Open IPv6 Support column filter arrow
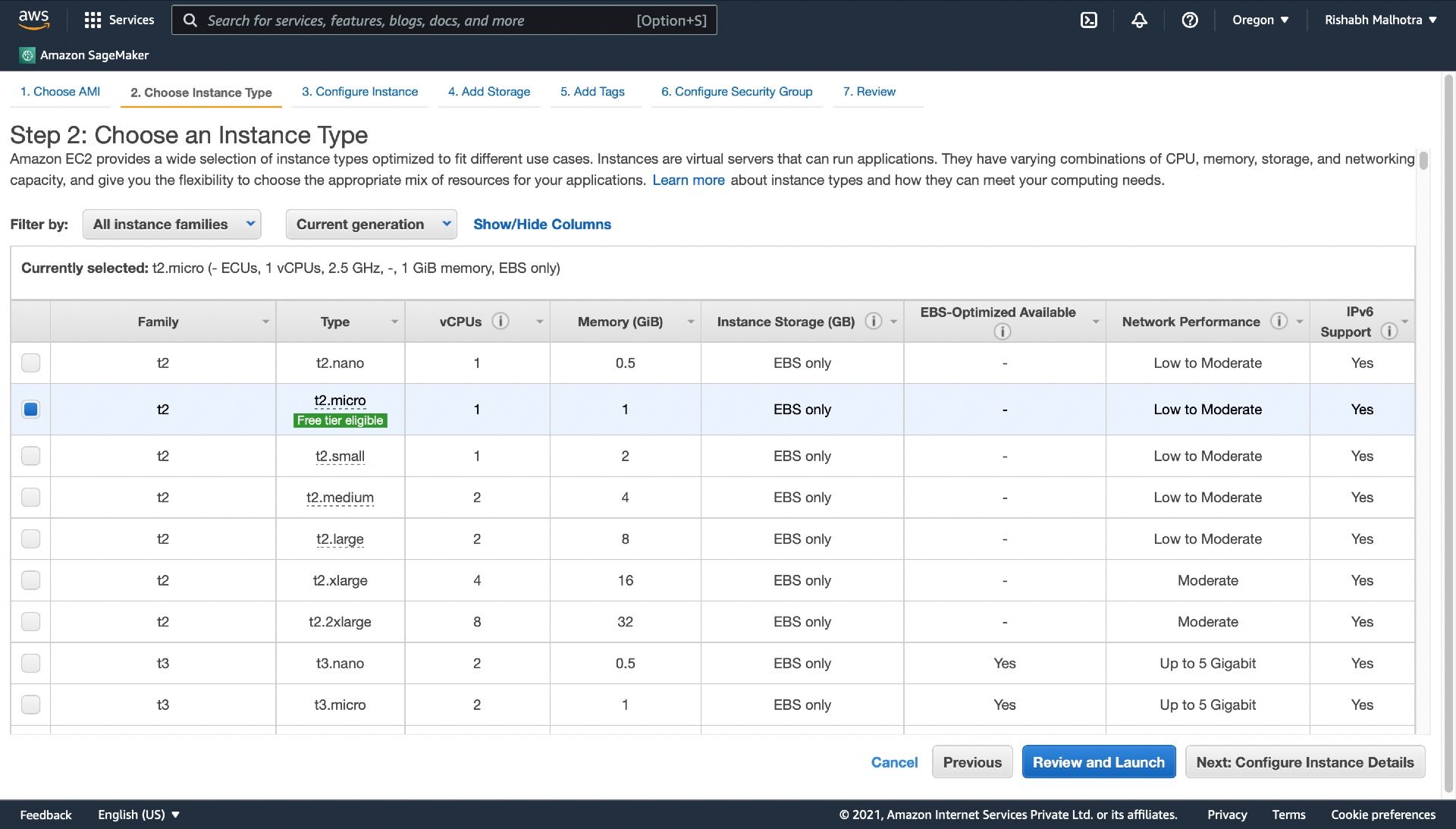 pos(1405,322)
